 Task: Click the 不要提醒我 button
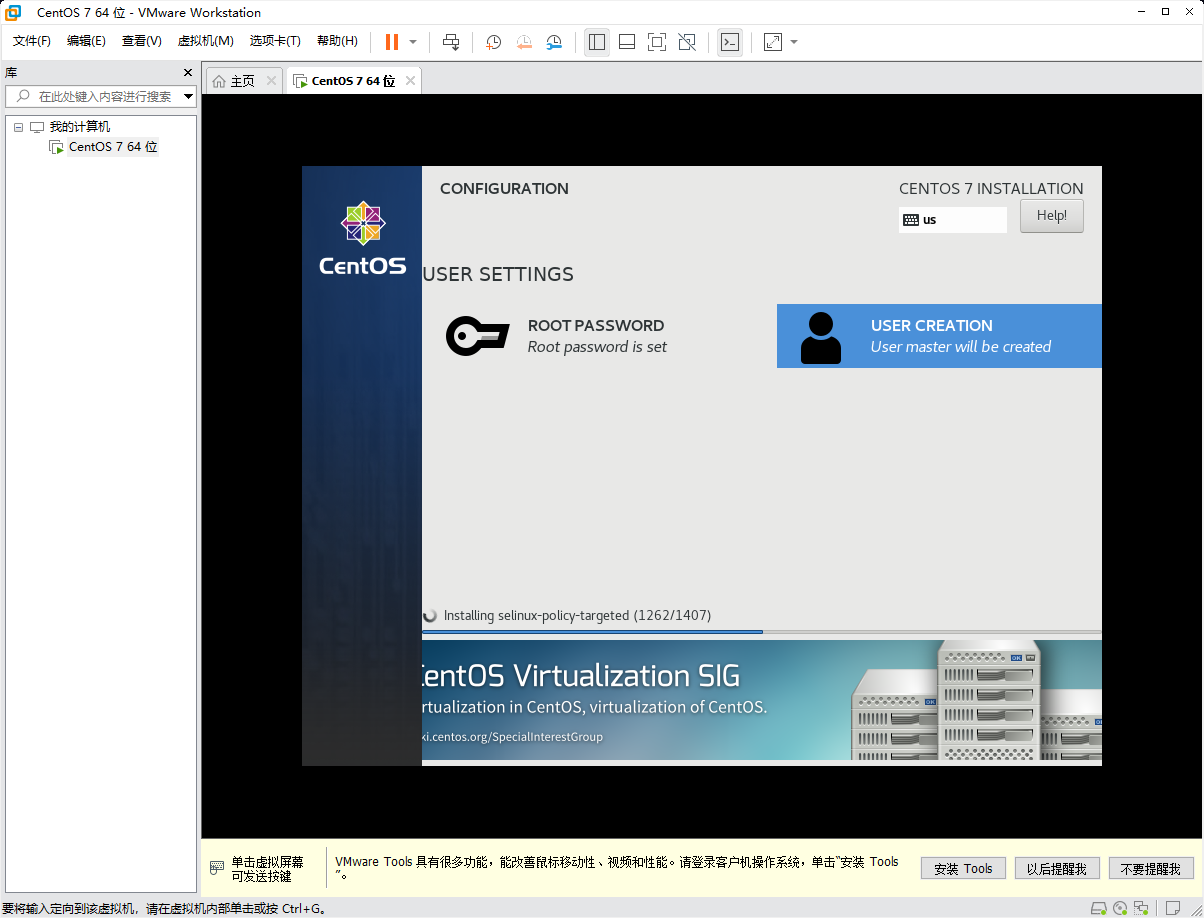pyautogui.click(x=1151, y=869)
